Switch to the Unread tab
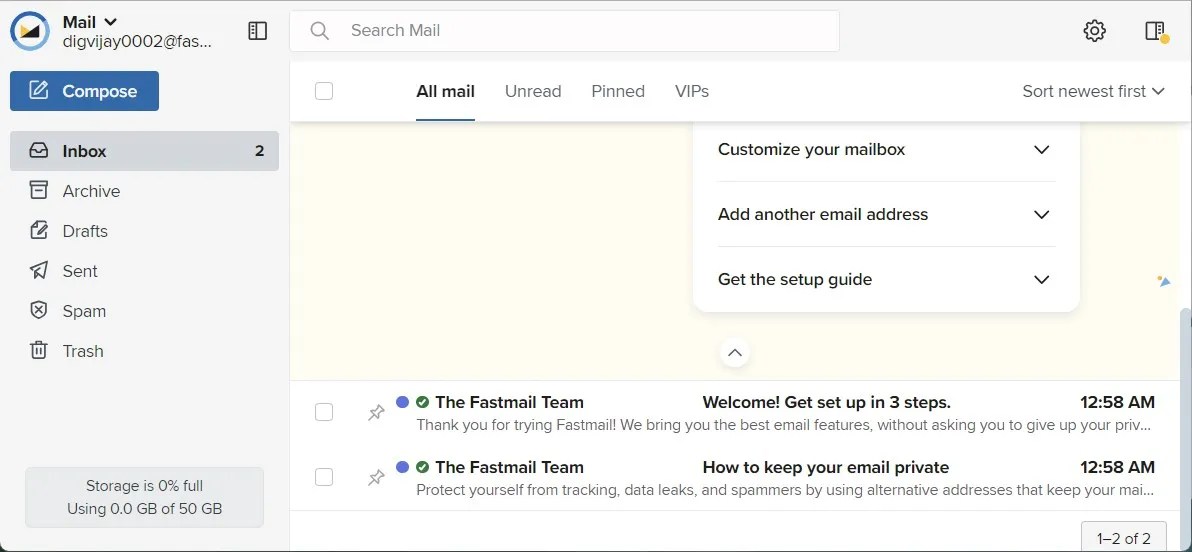 tap(533, 91)
